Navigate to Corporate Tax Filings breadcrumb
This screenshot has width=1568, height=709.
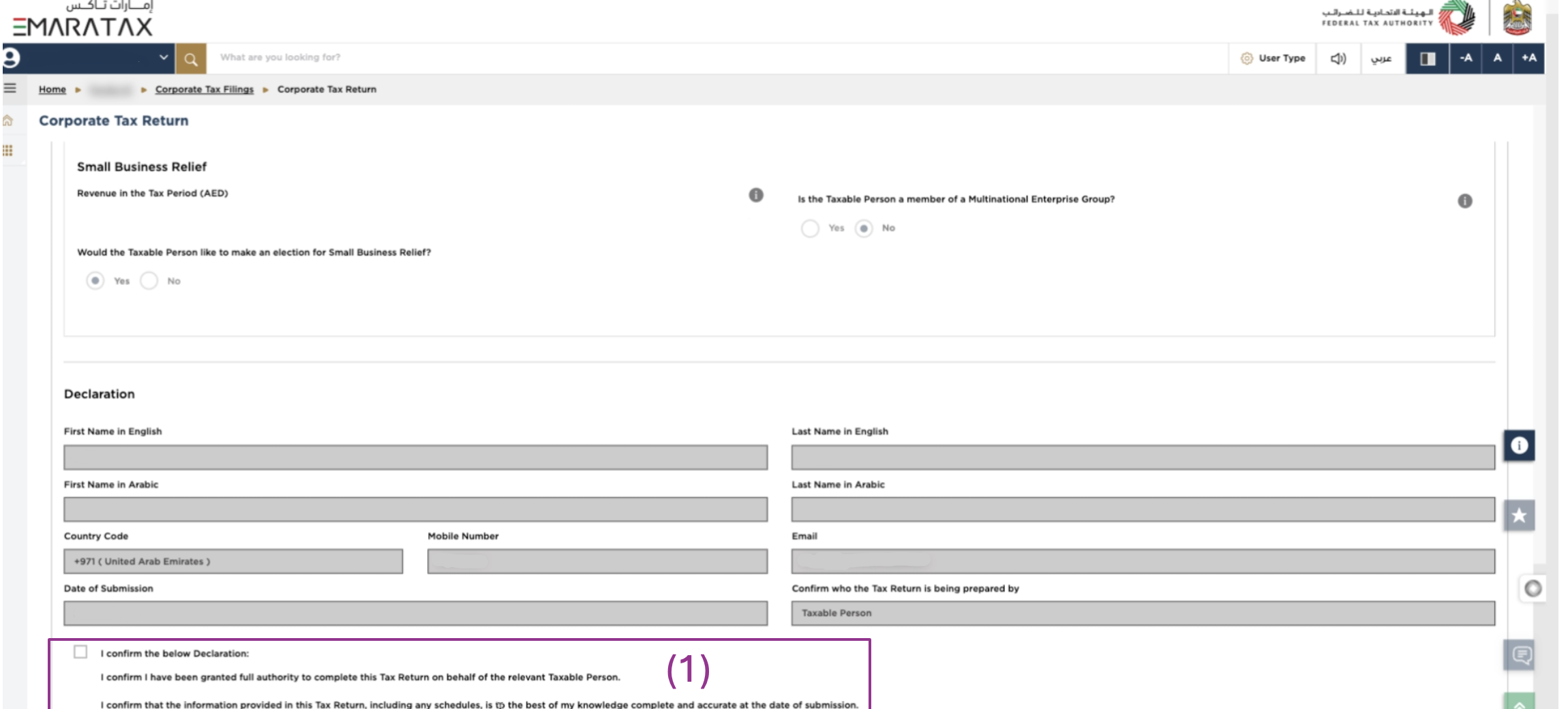(204, 89)
